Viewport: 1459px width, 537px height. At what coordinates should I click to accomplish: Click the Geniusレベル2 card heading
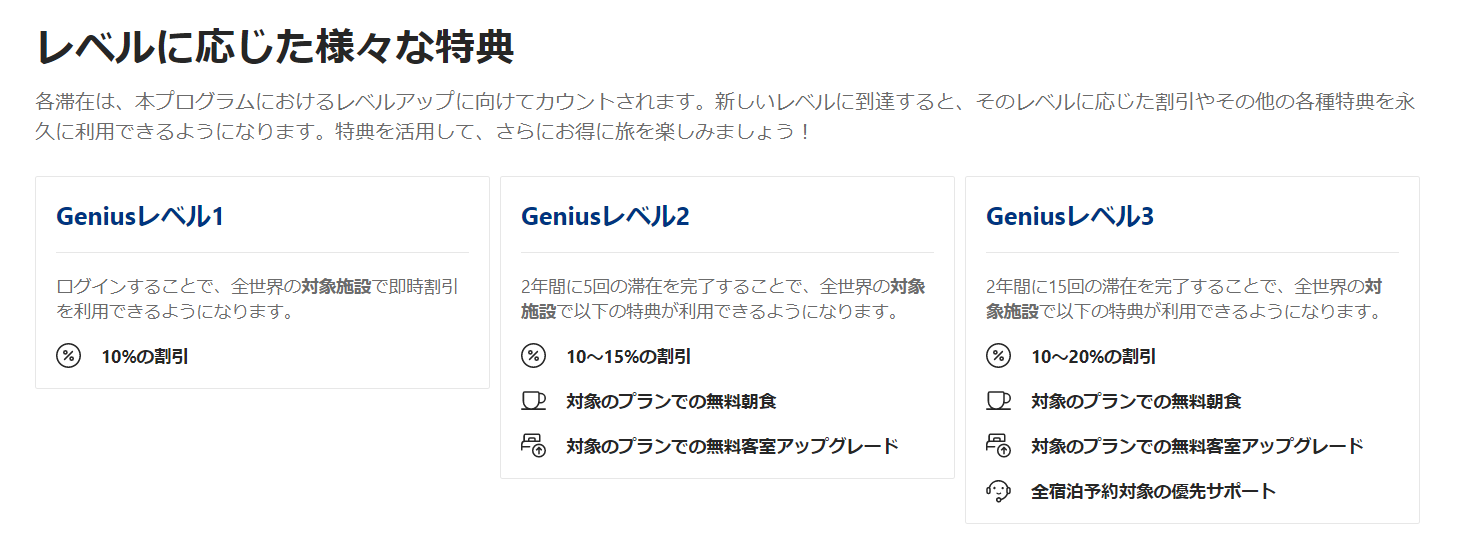605,216
